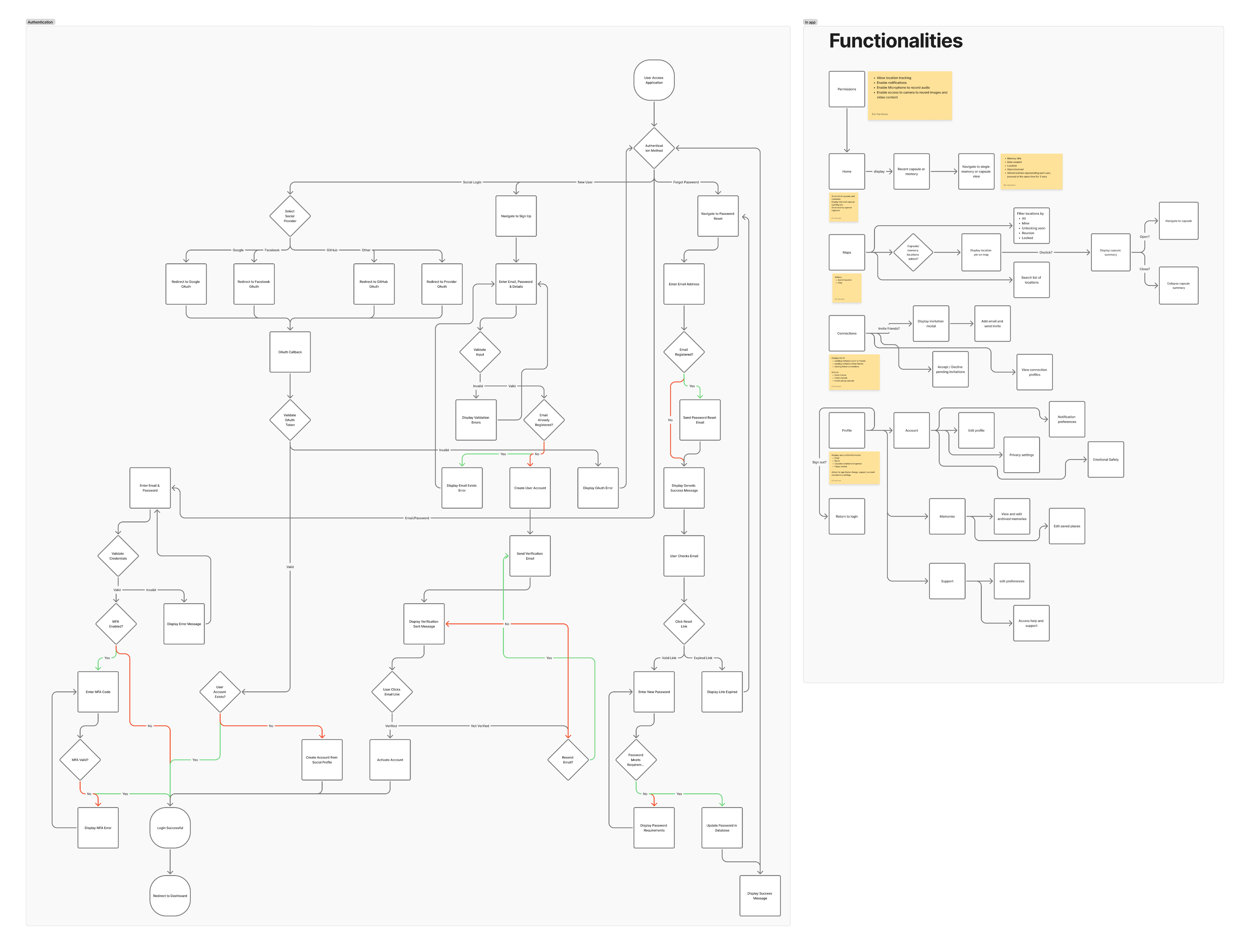The image size is (1250, 952).
Task: Click the Email Already Registered? diamond
Action: [x=544, y=420]
